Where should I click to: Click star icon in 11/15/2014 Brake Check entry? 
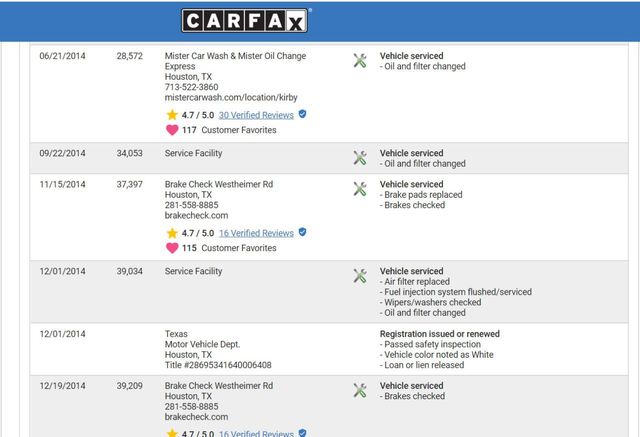point(172,233)
